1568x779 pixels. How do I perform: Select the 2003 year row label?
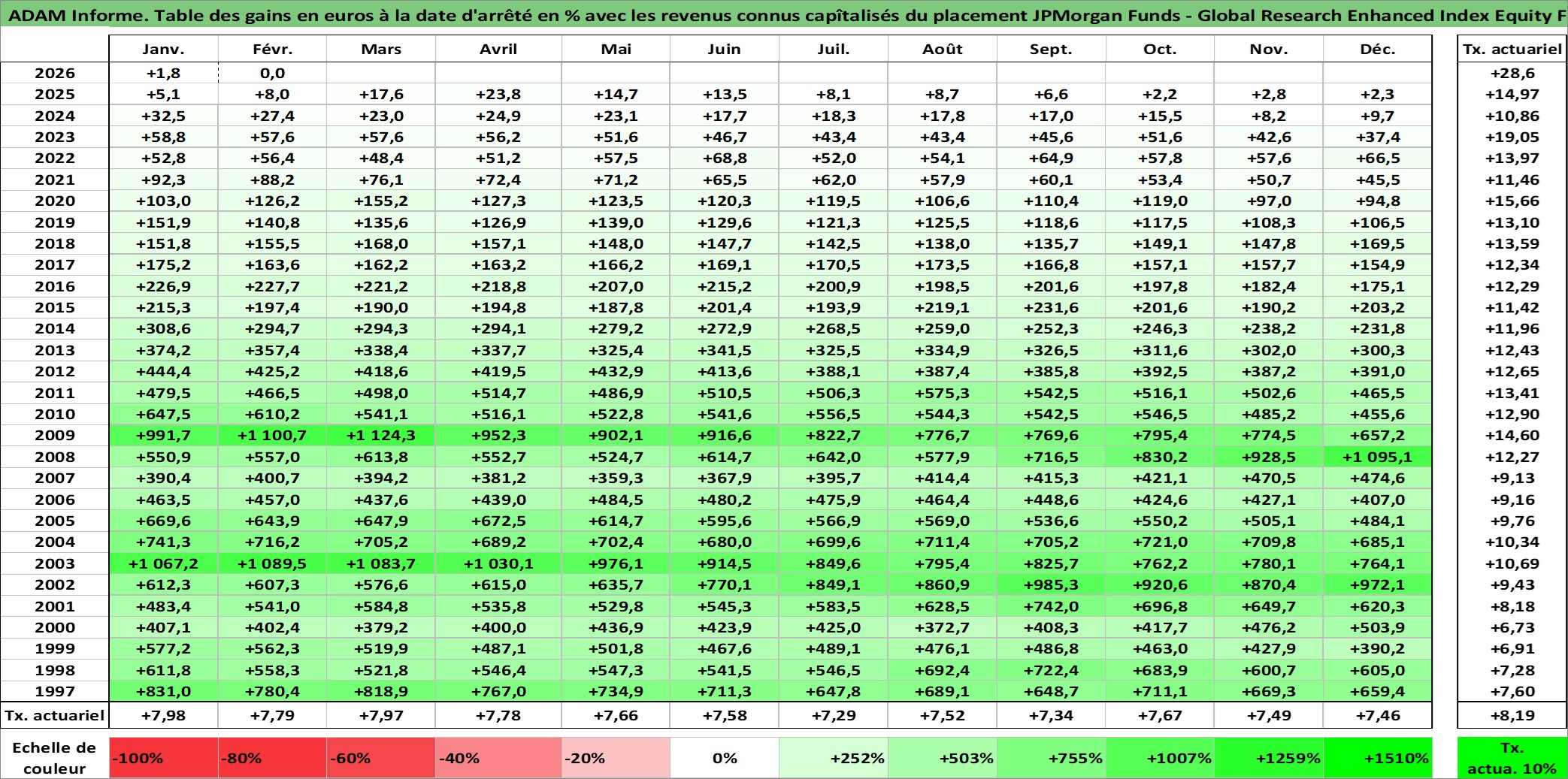(x=55, y=563)
